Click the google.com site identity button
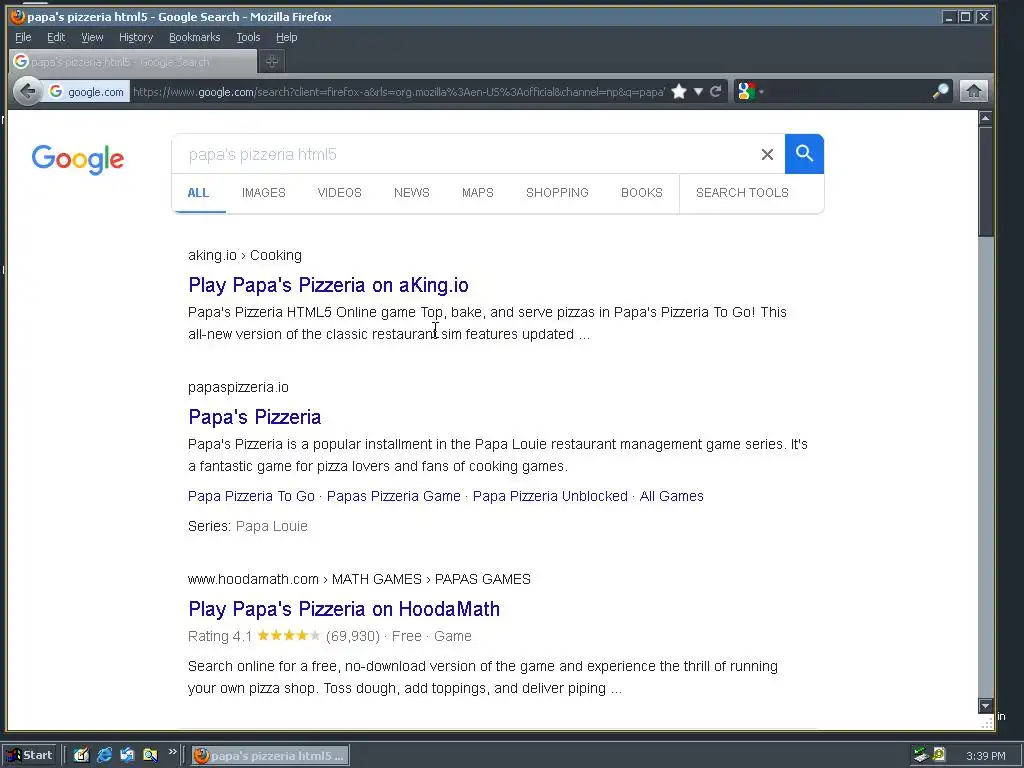1024x768 pixels. point(87,92)
